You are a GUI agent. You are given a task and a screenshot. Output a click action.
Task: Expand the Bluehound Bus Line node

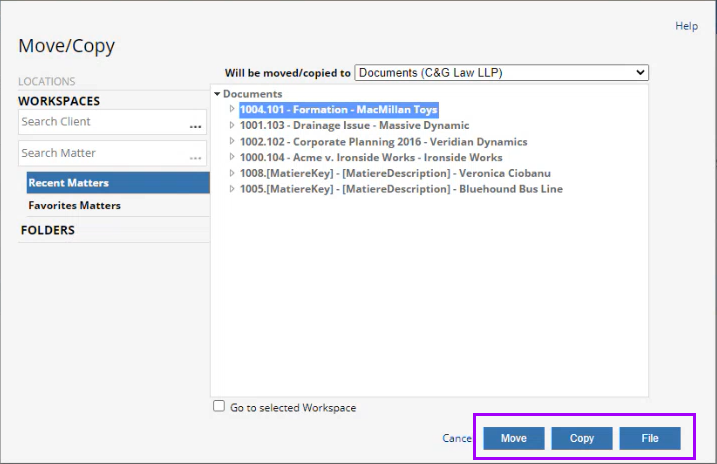coord(232,189)
